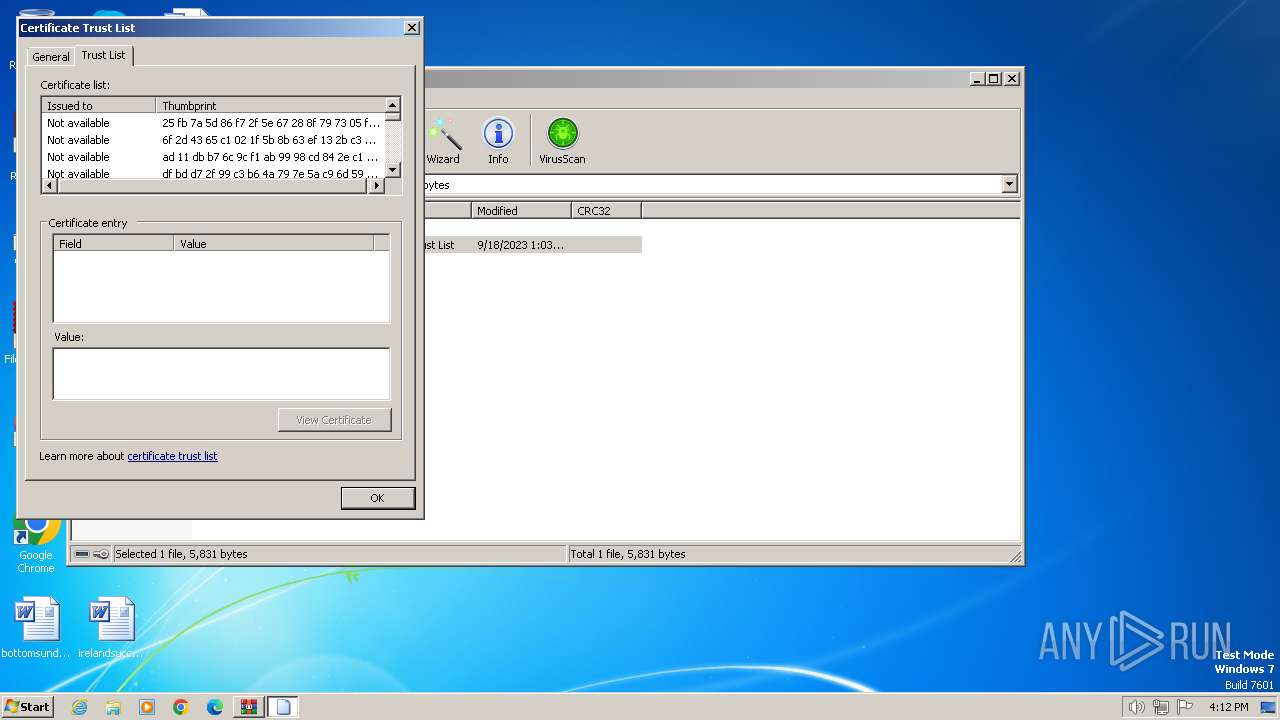Image resolution: width=1280 pixels, height=720 pixels.
Task: Click inside the Value text box
Action: [221, 374]
